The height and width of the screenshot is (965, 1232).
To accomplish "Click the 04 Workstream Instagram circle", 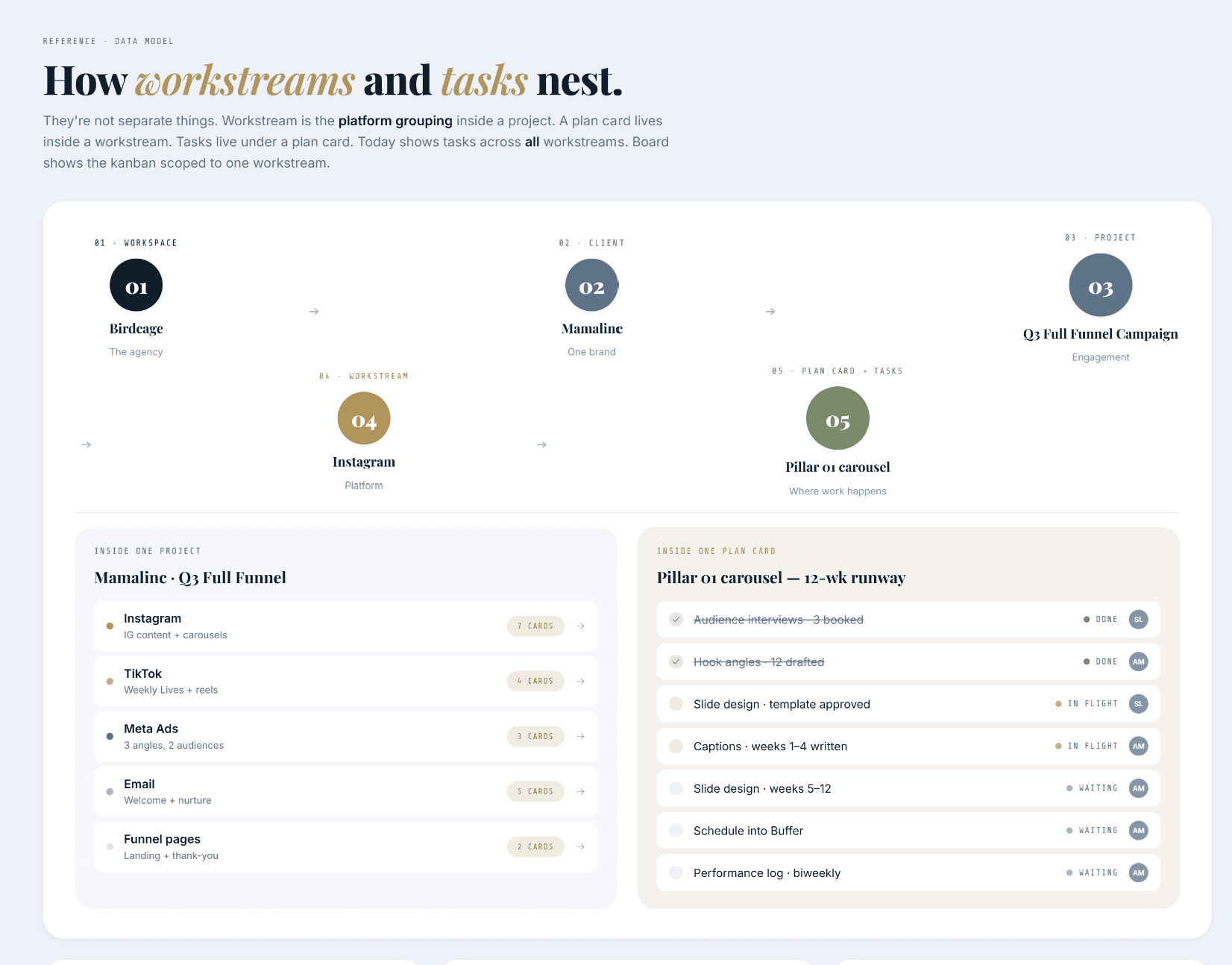I will (x=364, y=418).
